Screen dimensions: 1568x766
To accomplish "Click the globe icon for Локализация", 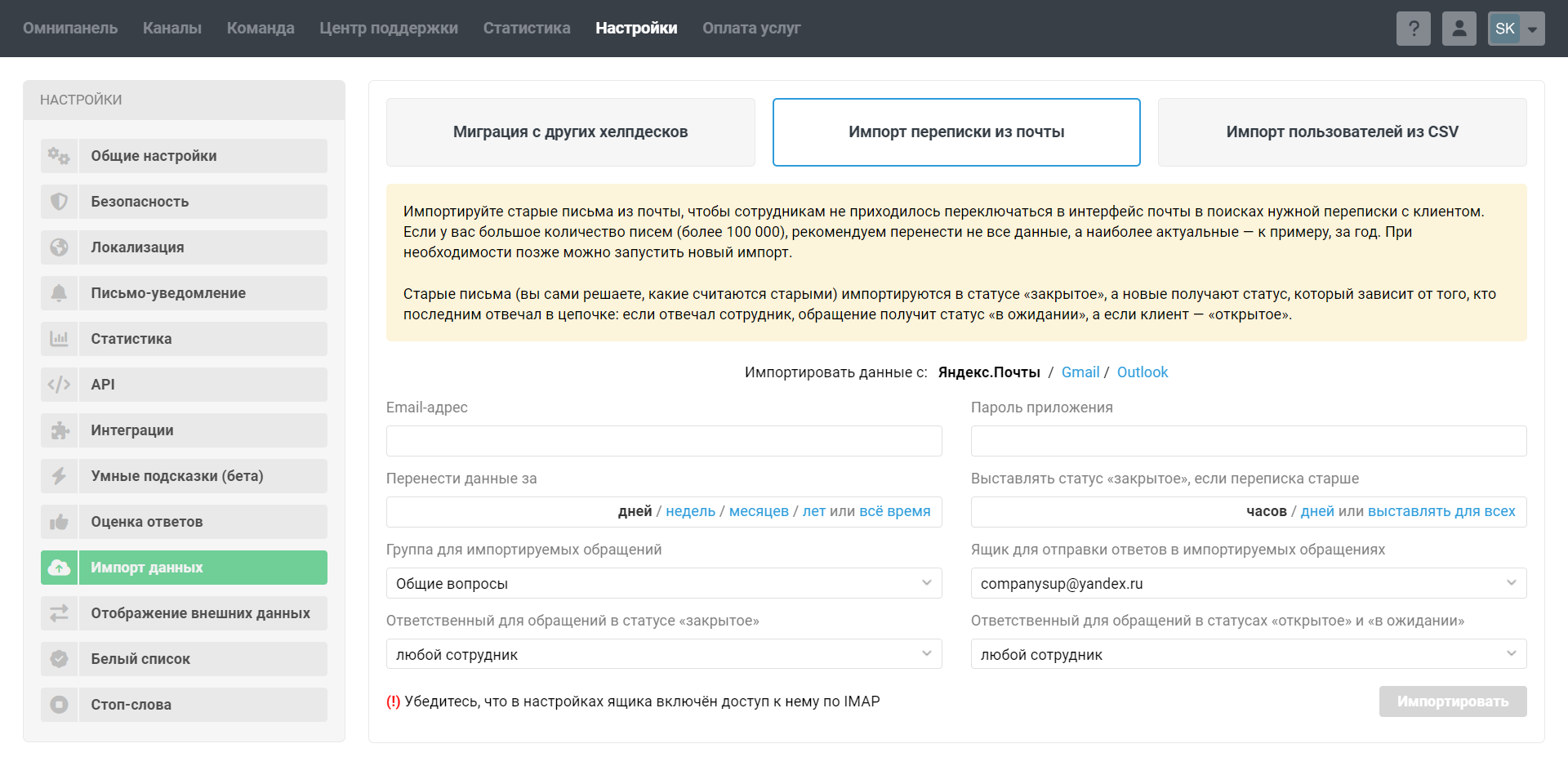I will (x=59, y=247).
